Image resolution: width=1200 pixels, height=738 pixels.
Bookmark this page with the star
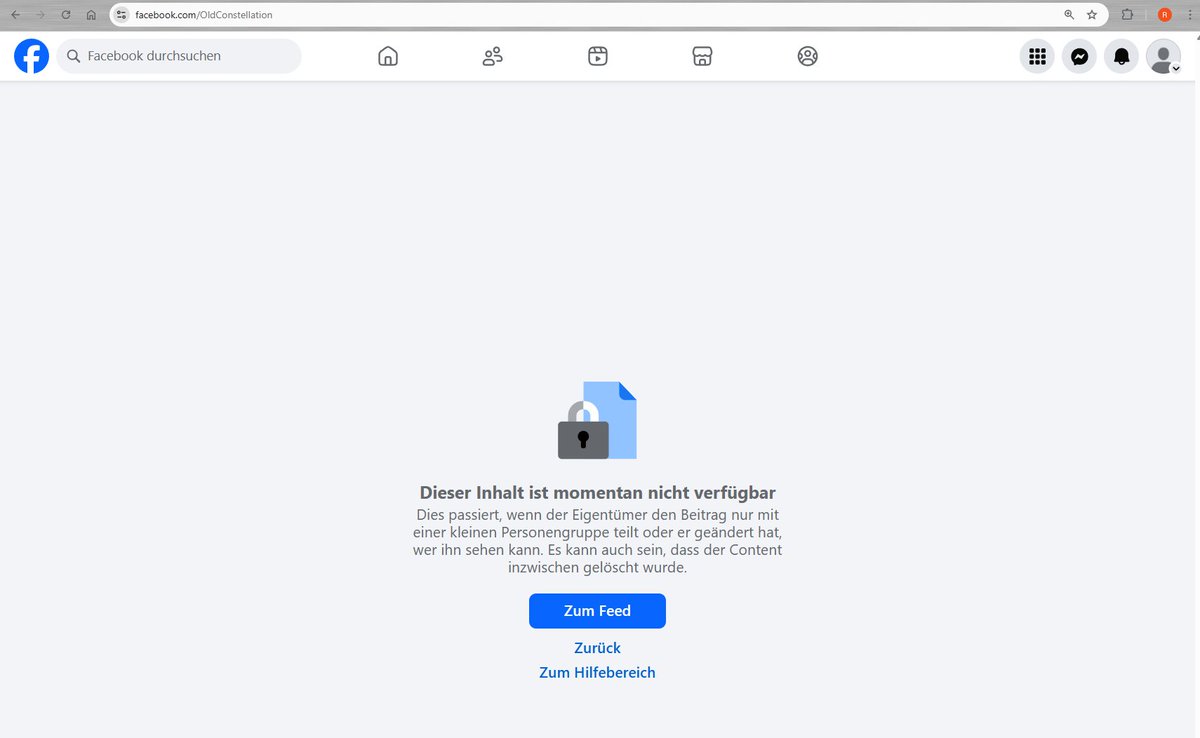click(x=1092, y=15)
